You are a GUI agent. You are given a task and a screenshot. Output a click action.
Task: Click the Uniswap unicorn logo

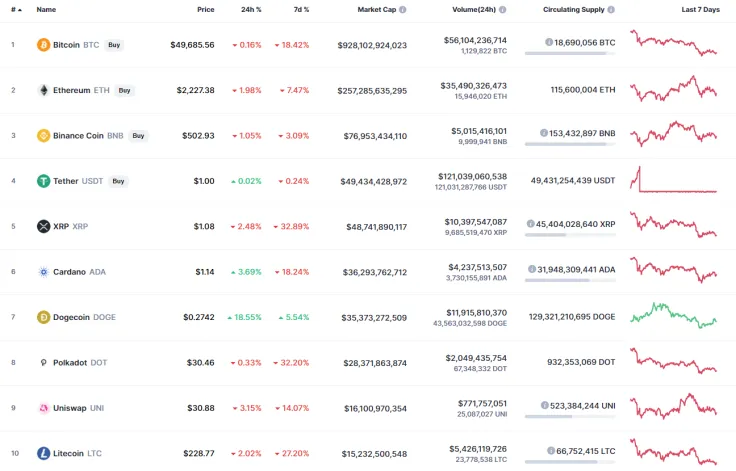tap(43, 408)
